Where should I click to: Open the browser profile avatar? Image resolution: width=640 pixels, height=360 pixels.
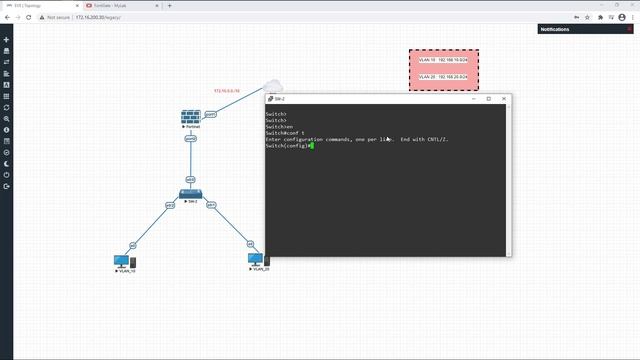pyautogui.click(x=622, y=18)
